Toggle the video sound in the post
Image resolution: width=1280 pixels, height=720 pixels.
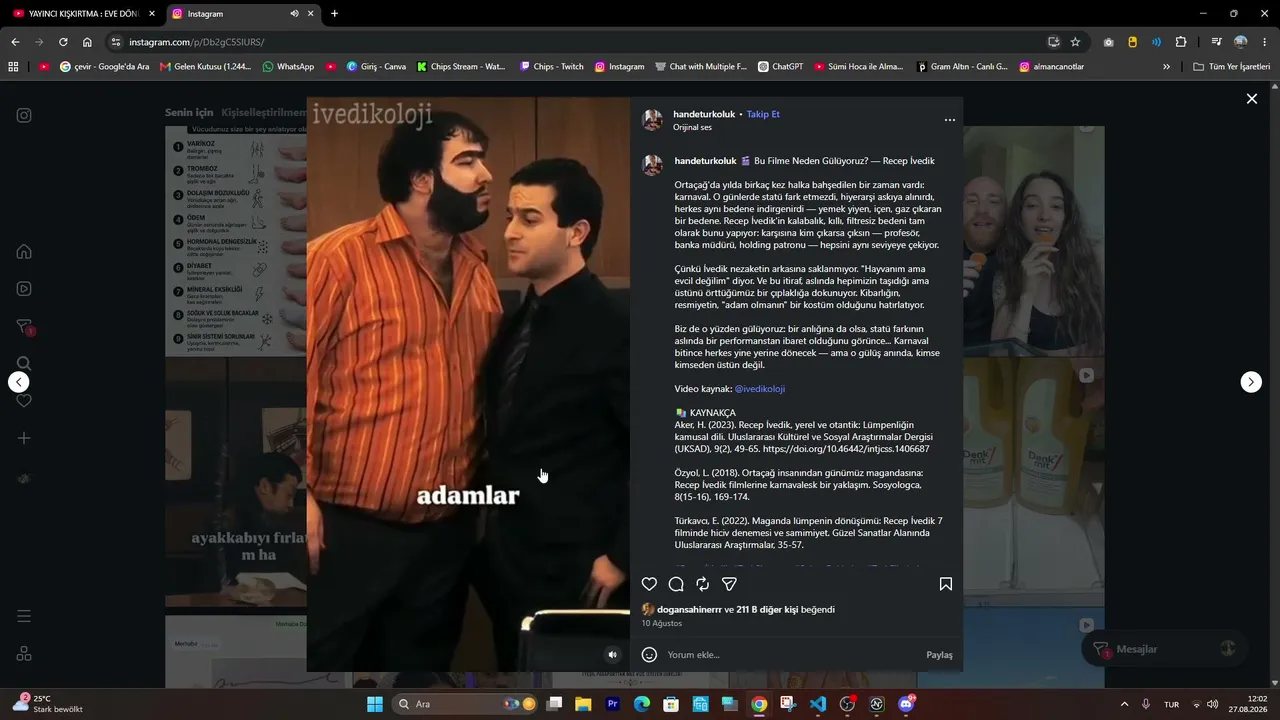click(x=613, y=655)
